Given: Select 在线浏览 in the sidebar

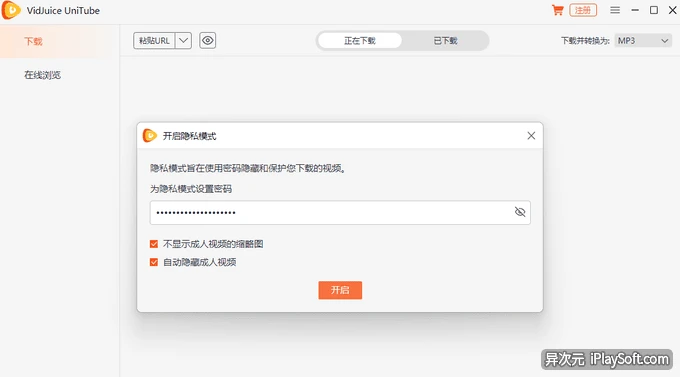Looking at the screenshot, I should (x=42, y=75).
